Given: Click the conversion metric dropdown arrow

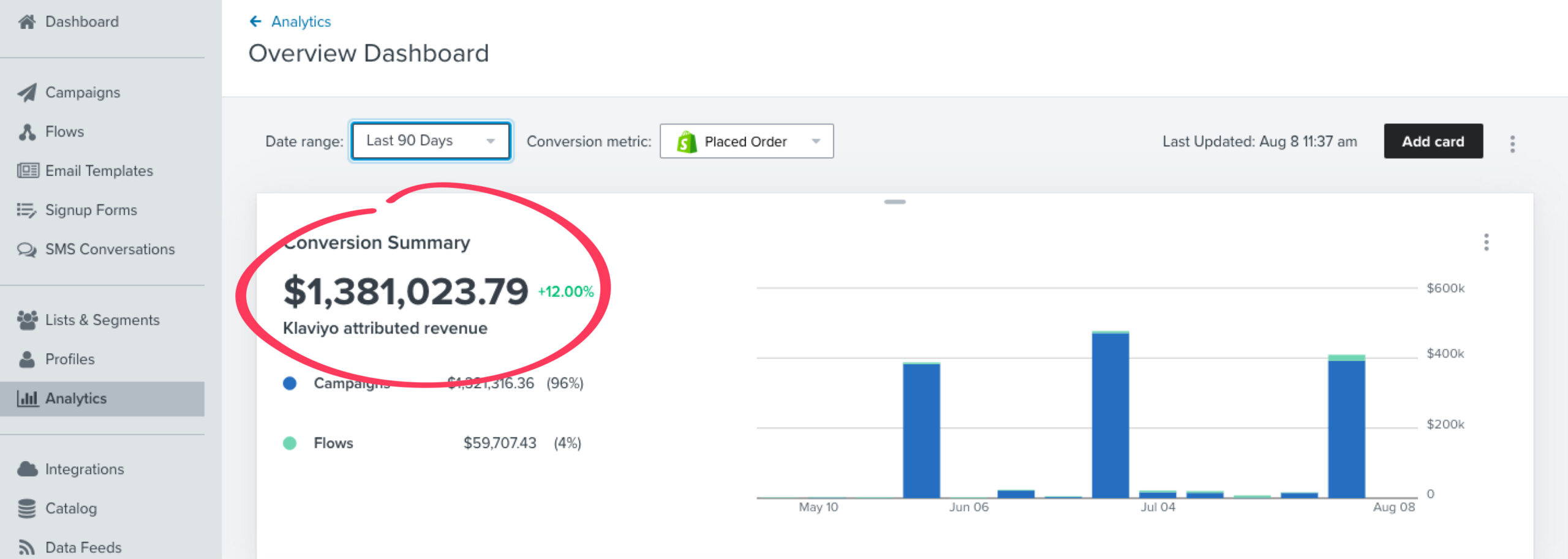Looking at the screenshot, I should (815, 141).
